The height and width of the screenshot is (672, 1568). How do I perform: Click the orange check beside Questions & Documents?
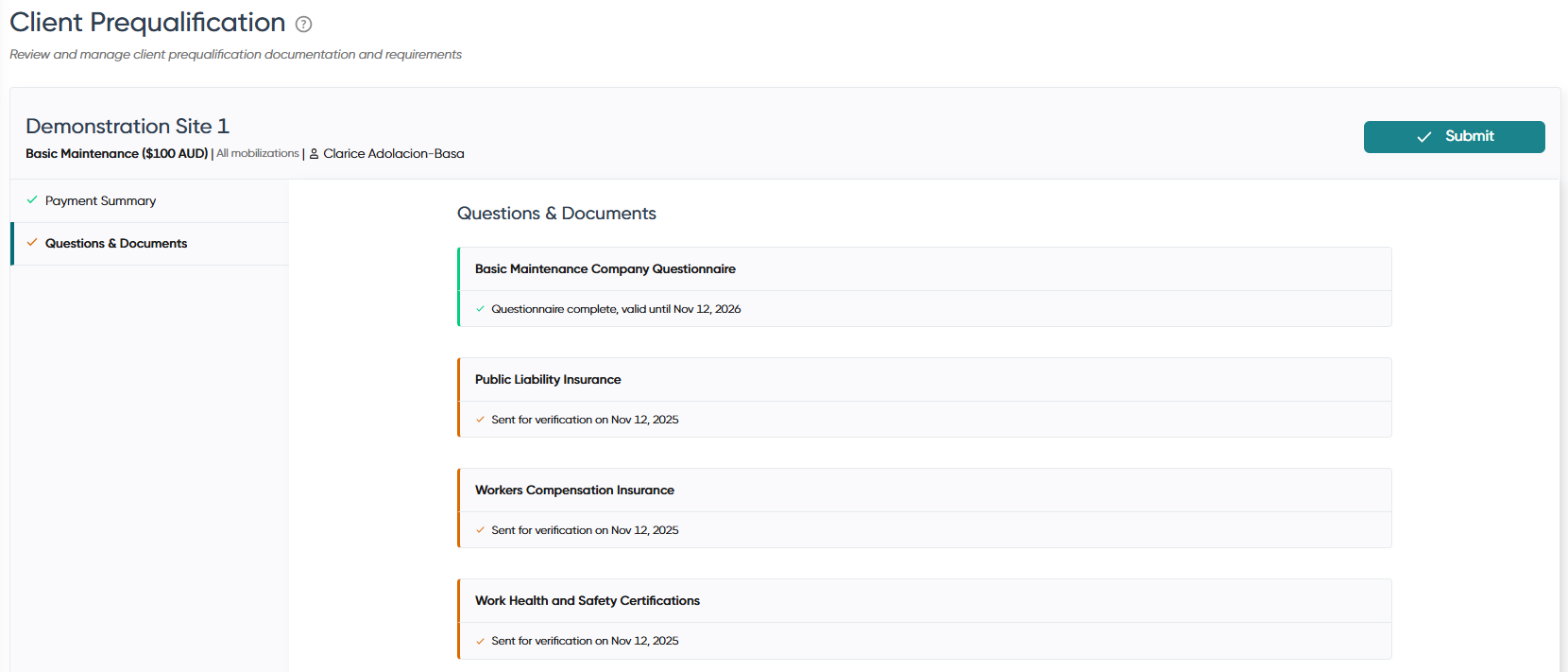(32, 243)
